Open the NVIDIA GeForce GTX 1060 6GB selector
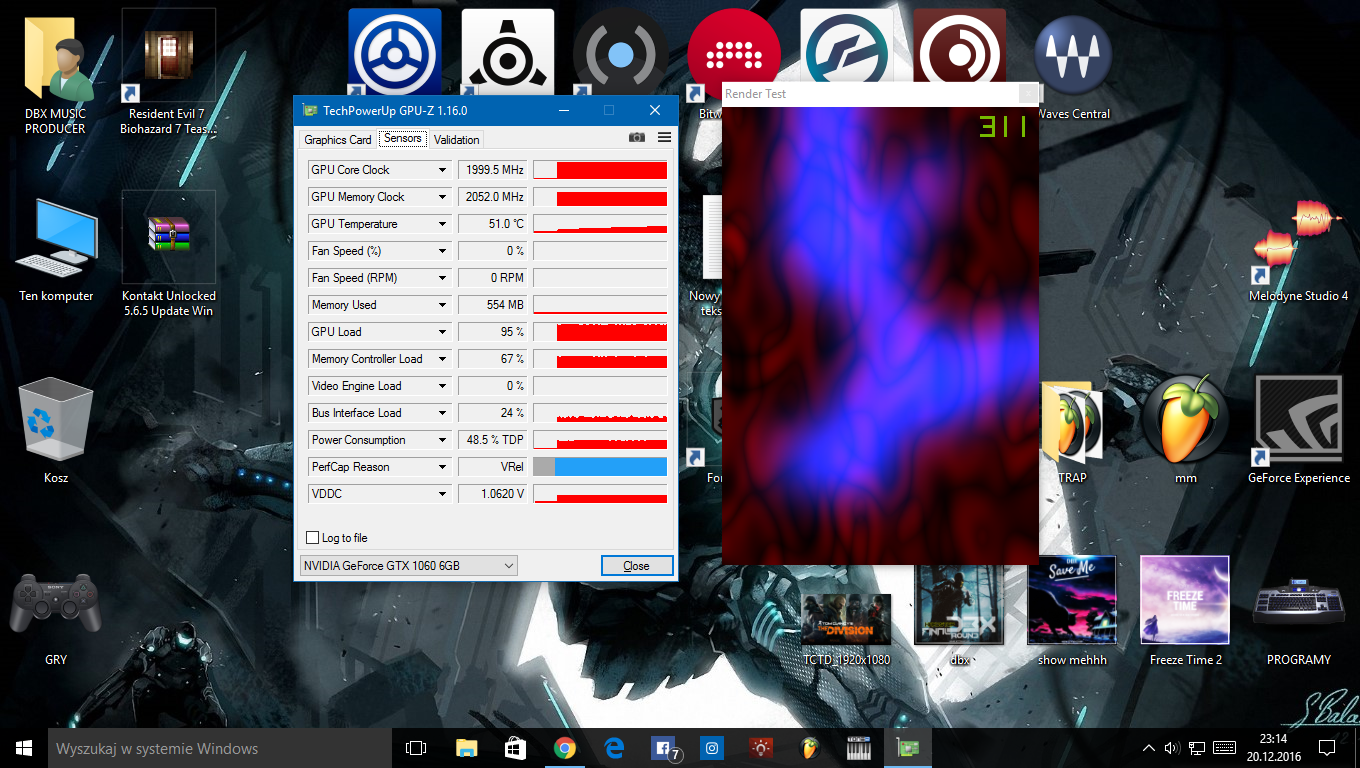1360x768 pixels. pos(409,566)
